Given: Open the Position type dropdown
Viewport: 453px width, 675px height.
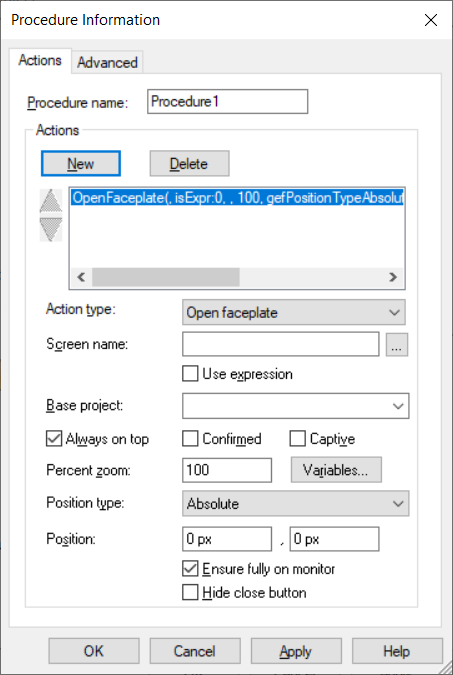Looking at the screenshot, I should click(x=295, y=503).
